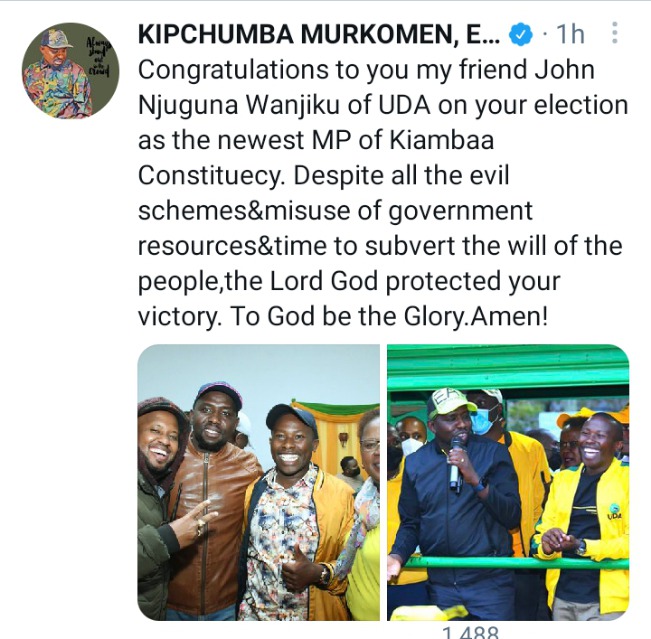View the right photo of rally speaker

tap(508, 482)
